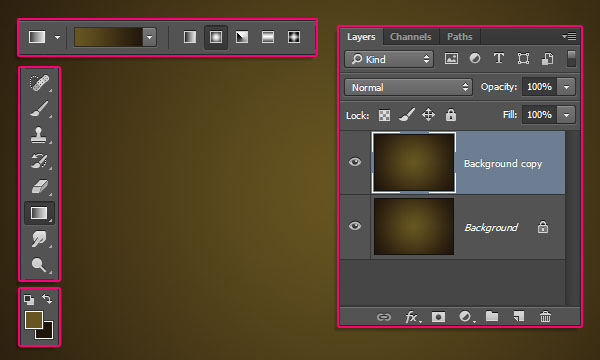Choose the Radial Gradient style
The height and width of the screenshot is (360, 600).
tap(216, 37)
